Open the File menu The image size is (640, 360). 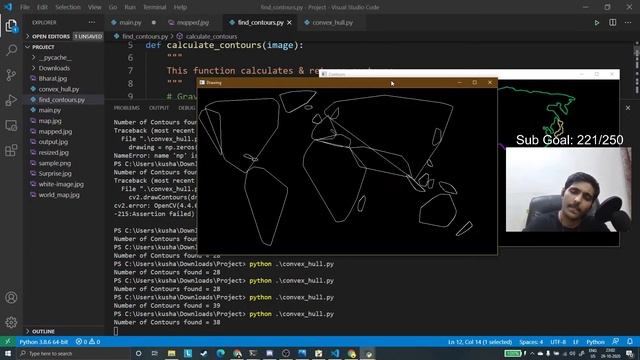[25, 7]
